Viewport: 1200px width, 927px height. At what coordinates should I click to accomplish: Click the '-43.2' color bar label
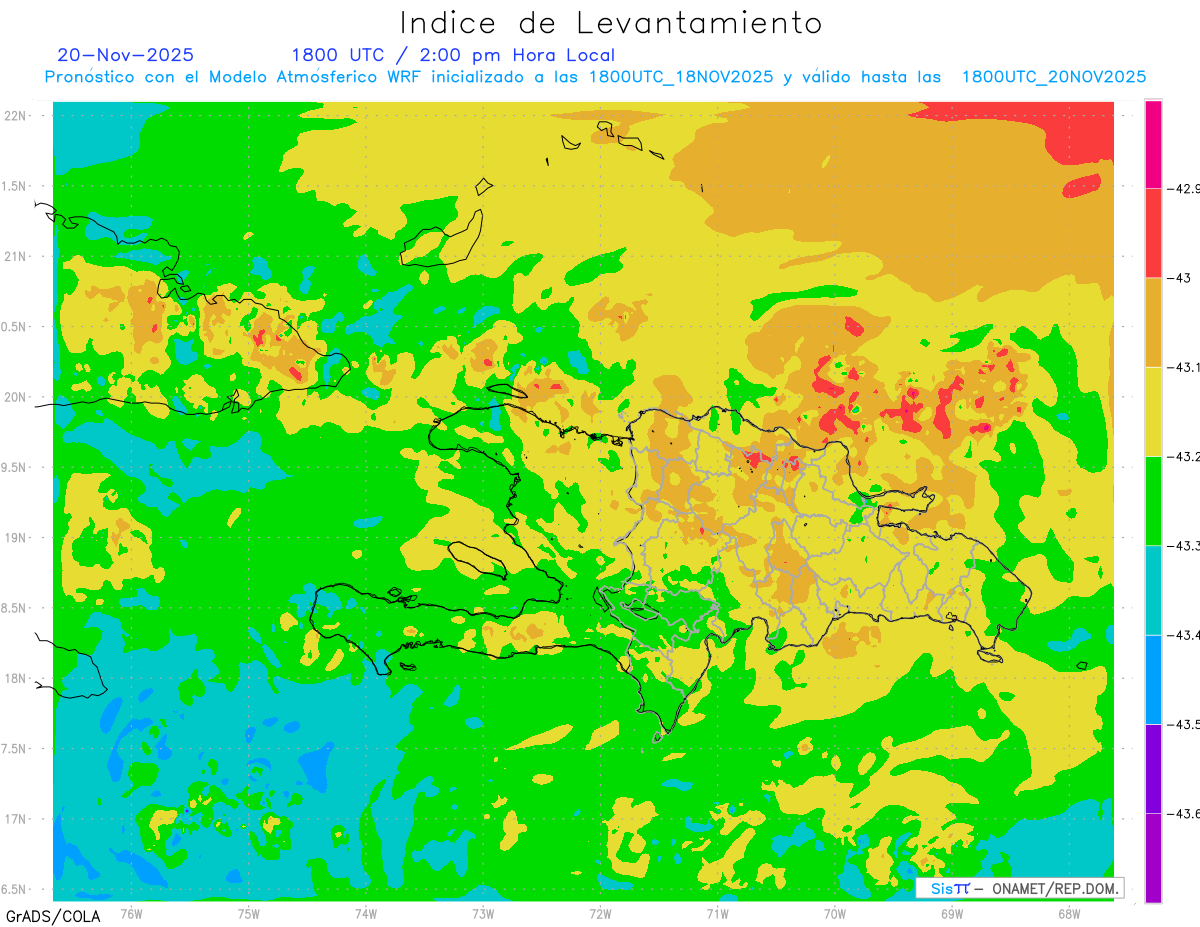coord(1183,456)
